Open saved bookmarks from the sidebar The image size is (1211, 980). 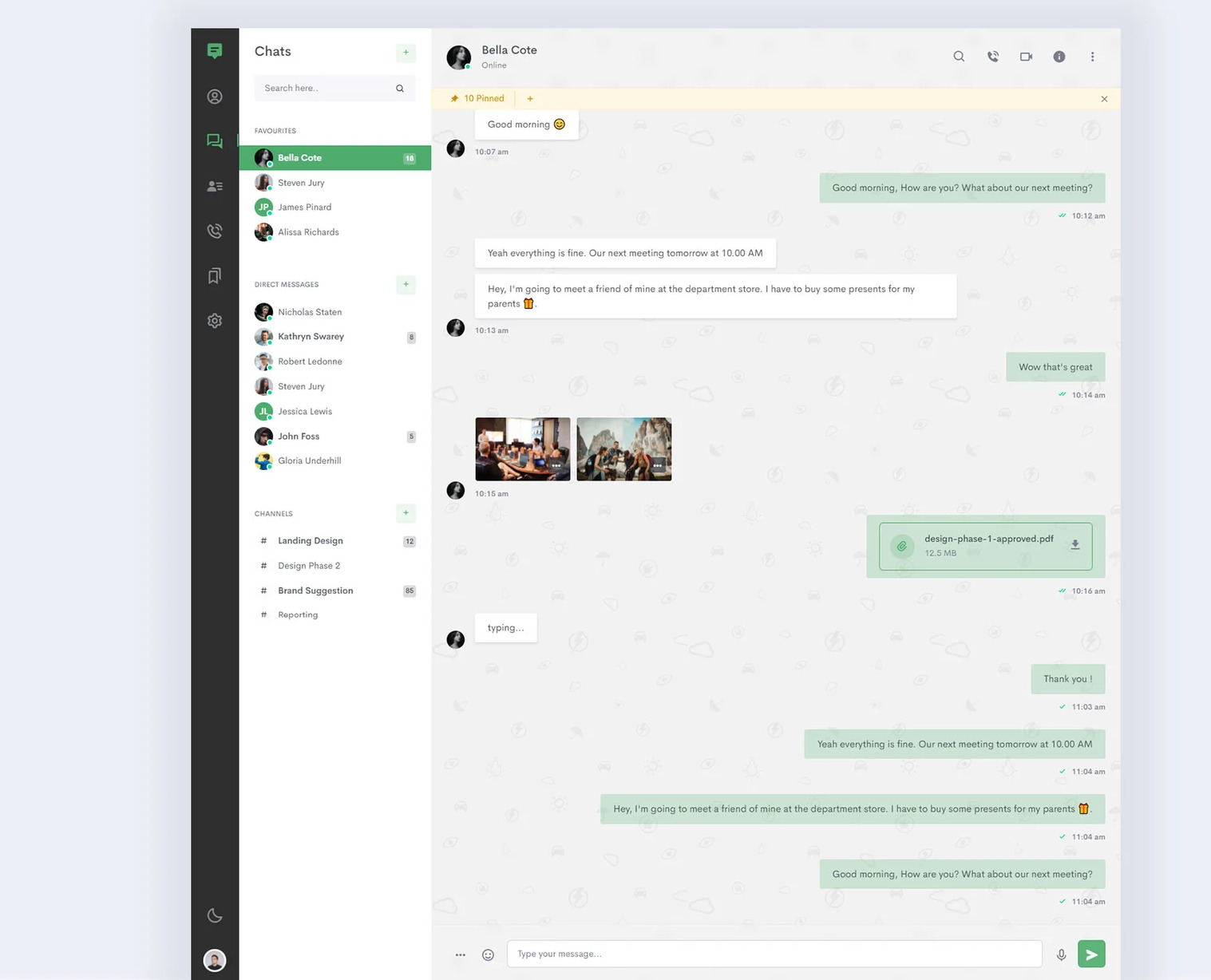(214, 275)
